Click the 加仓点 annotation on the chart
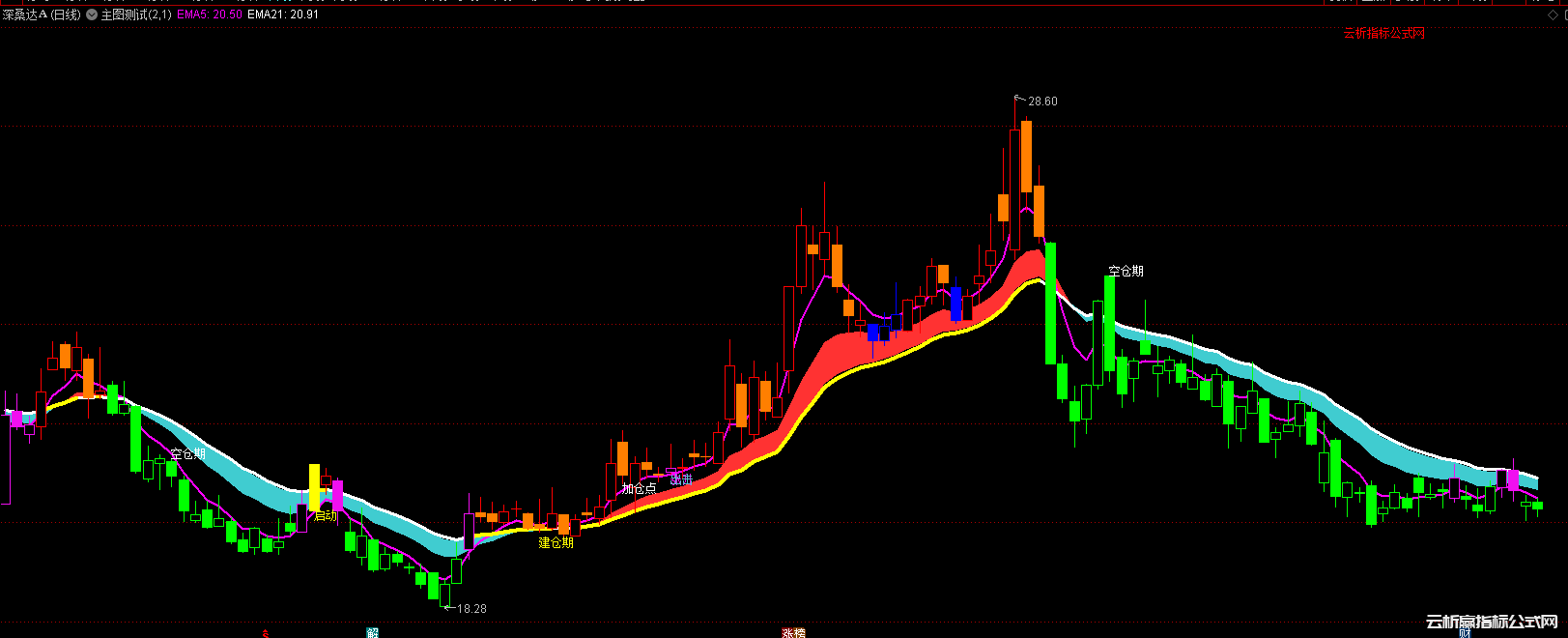The width and height of the screenshot is (1568, 638). (x=639, y=489)
